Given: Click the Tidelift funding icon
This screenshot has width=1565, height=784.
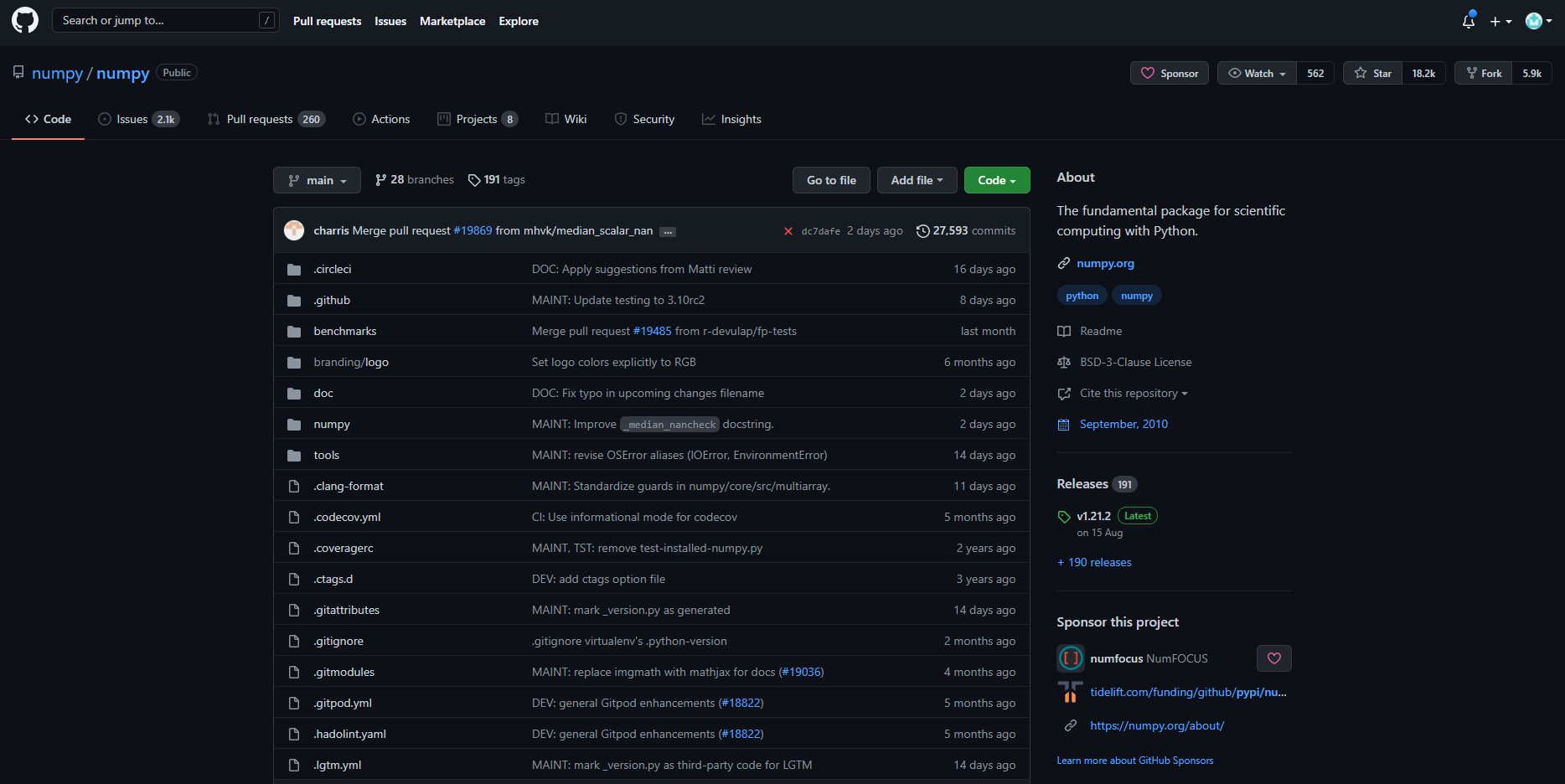Looking at the screenshot, I should [x=1071, y=692].
